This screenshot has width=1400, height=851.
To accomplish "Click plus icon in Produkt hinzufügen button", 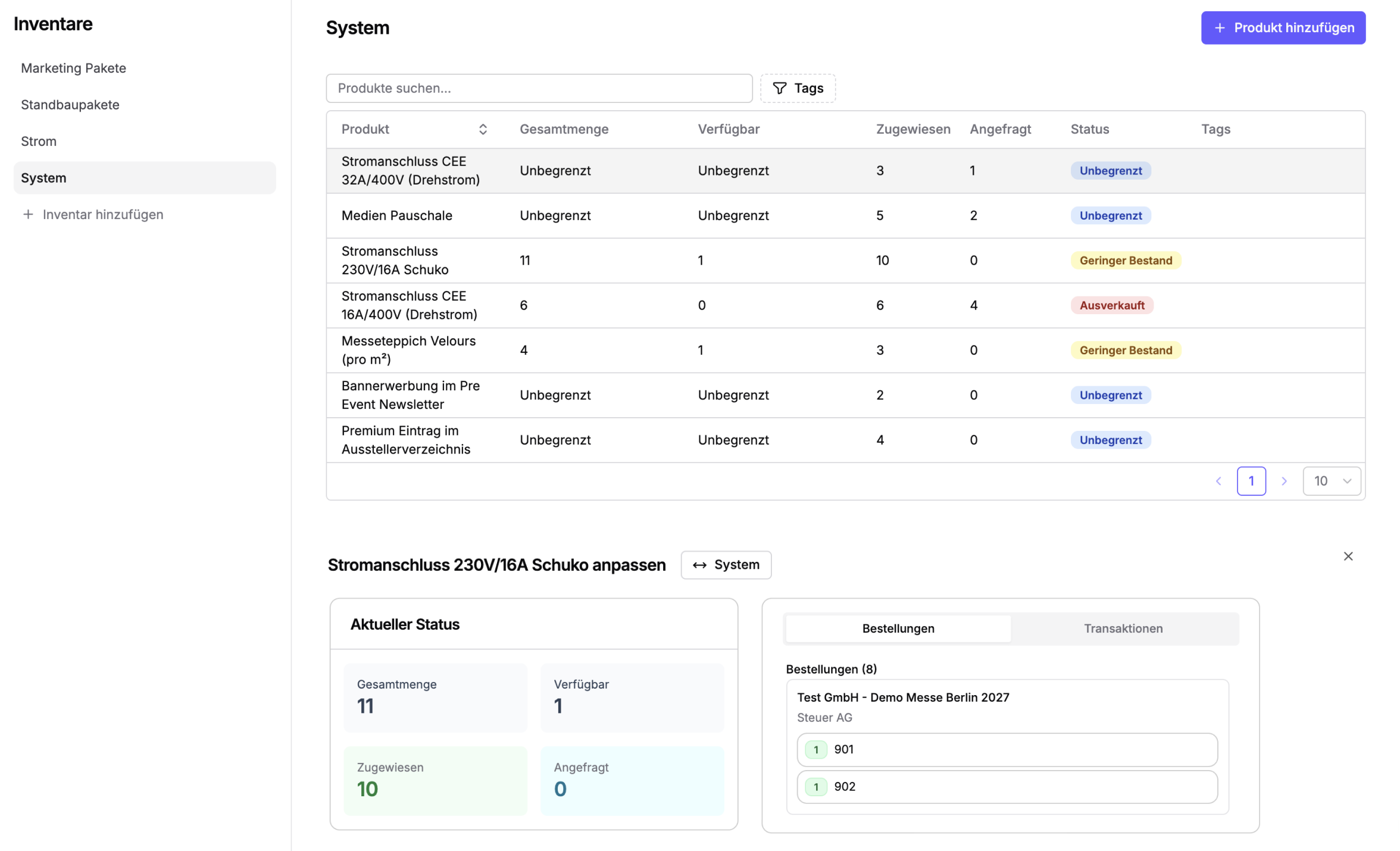I will [1220, 28].
